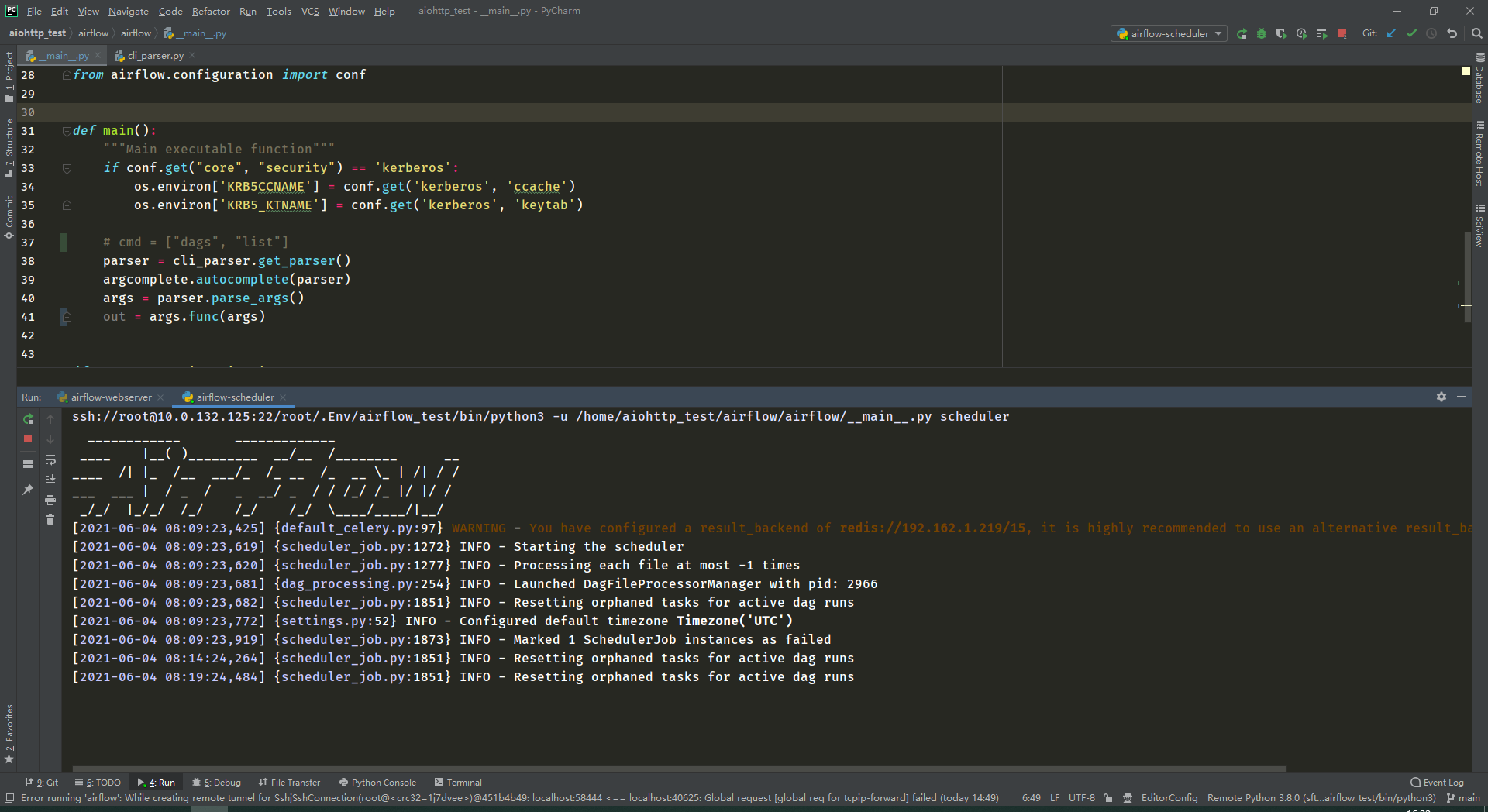Toggle read-only lock icon in status bar
The width and height of the screenshot is (1488, 812).
(x=1108, y=798)
